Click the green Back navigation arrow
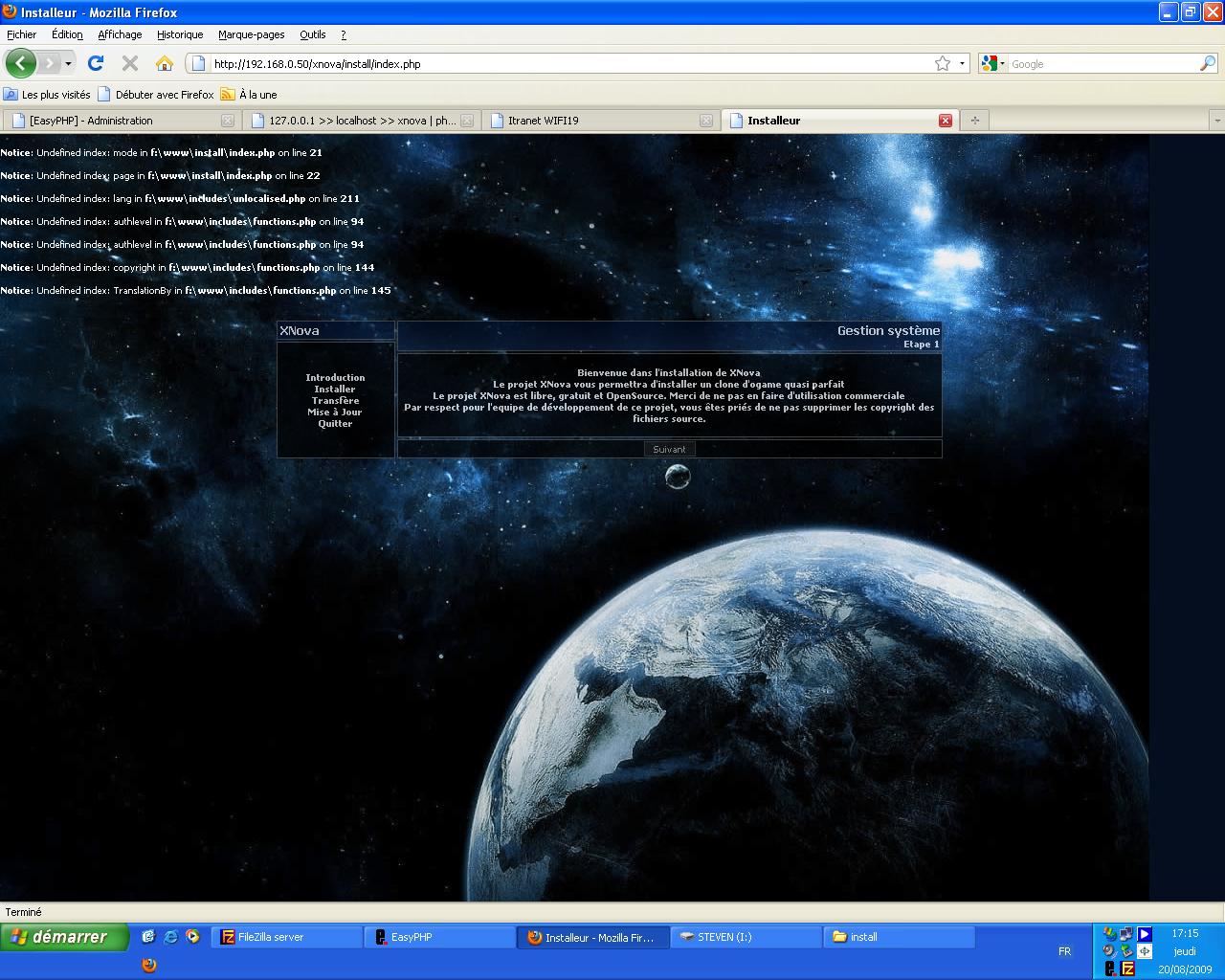This screenshot has height=980, width=1225. tap(20, 63)
